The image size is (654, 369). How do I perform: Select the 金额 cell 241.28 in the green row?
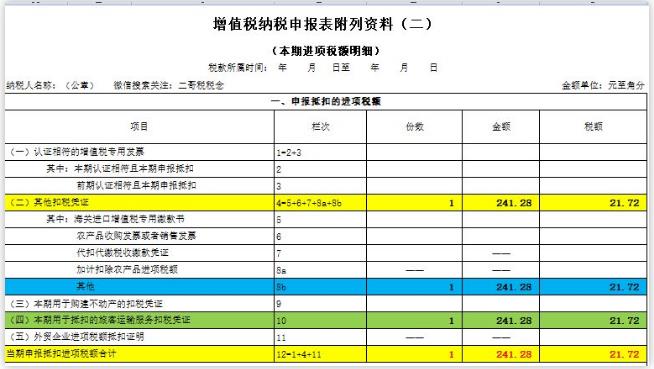click(501, 320)
